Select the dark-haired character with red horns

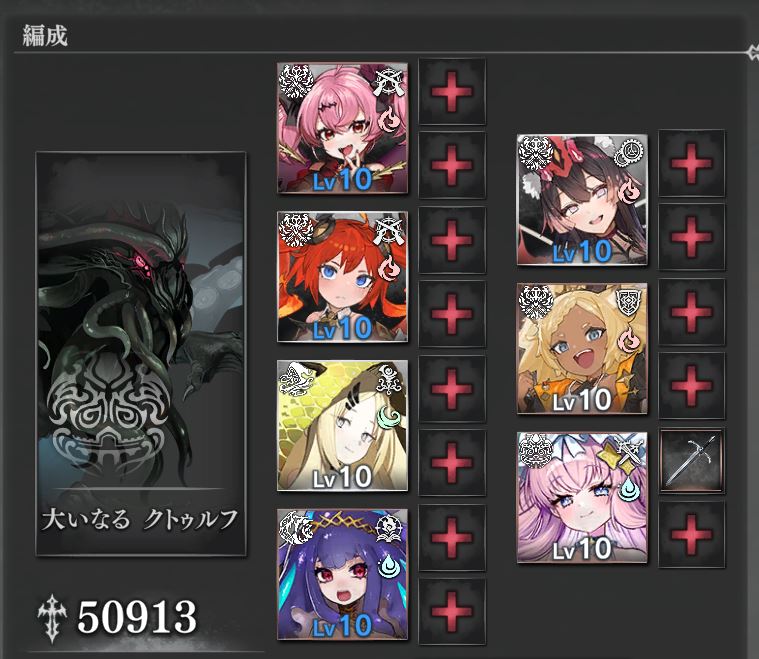coord(582,200)
